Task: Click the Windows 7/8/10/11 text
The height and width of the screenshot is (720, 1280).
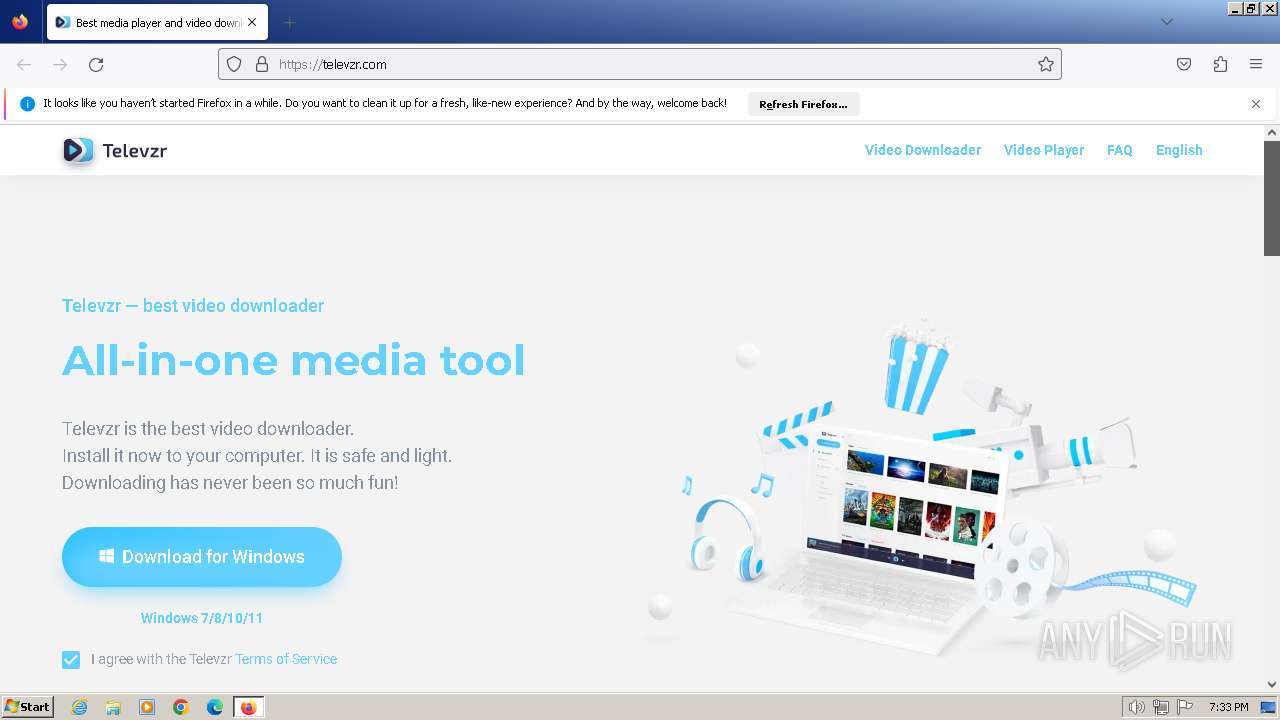Action: tap(202, 618)
